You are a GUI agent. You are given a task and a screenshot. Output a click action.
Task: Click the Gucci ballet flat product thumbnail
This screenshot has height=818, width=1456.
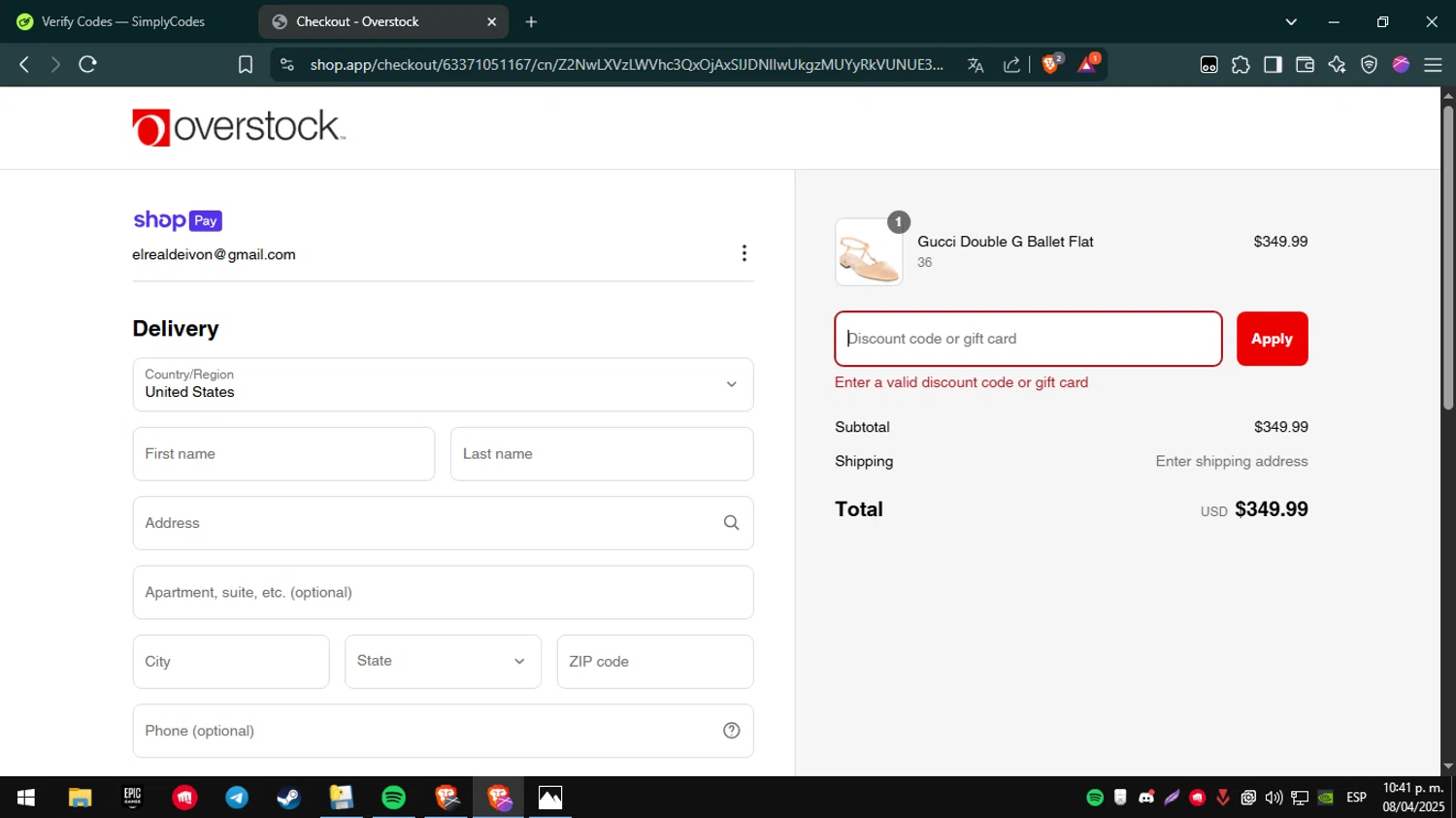[x=869, y=252]
